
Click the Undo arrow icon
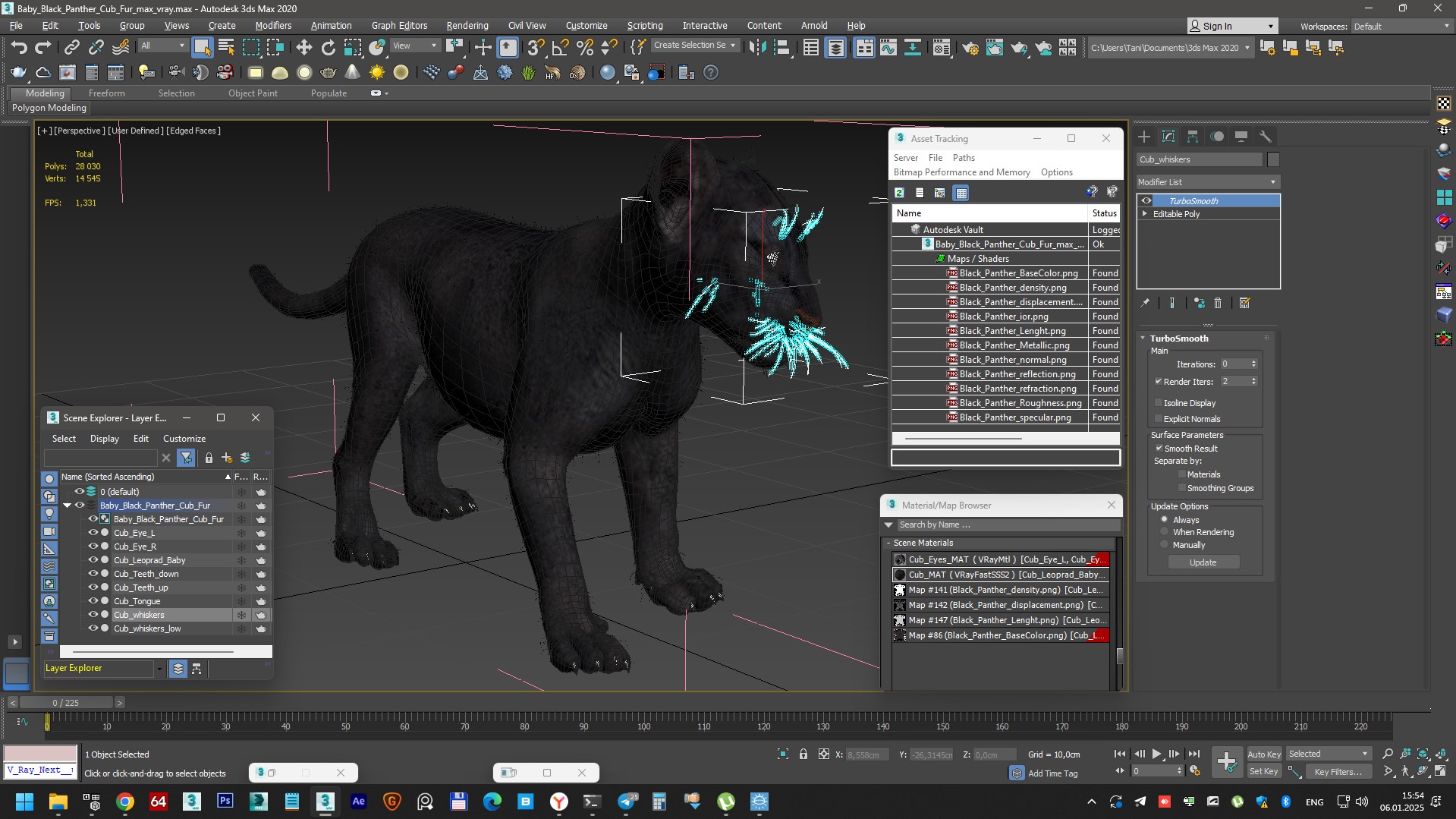tap(18, 48)
